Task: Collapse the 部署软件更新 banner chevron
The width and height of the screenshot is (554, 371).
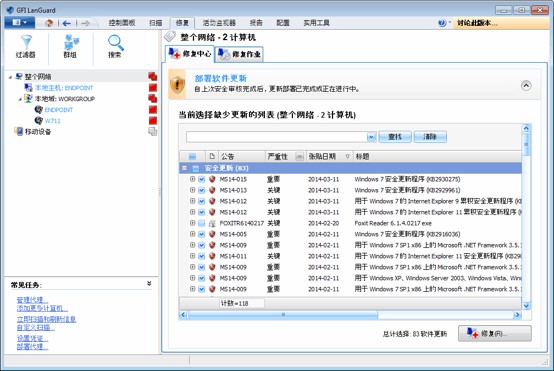Action: (x=526, y=86)
